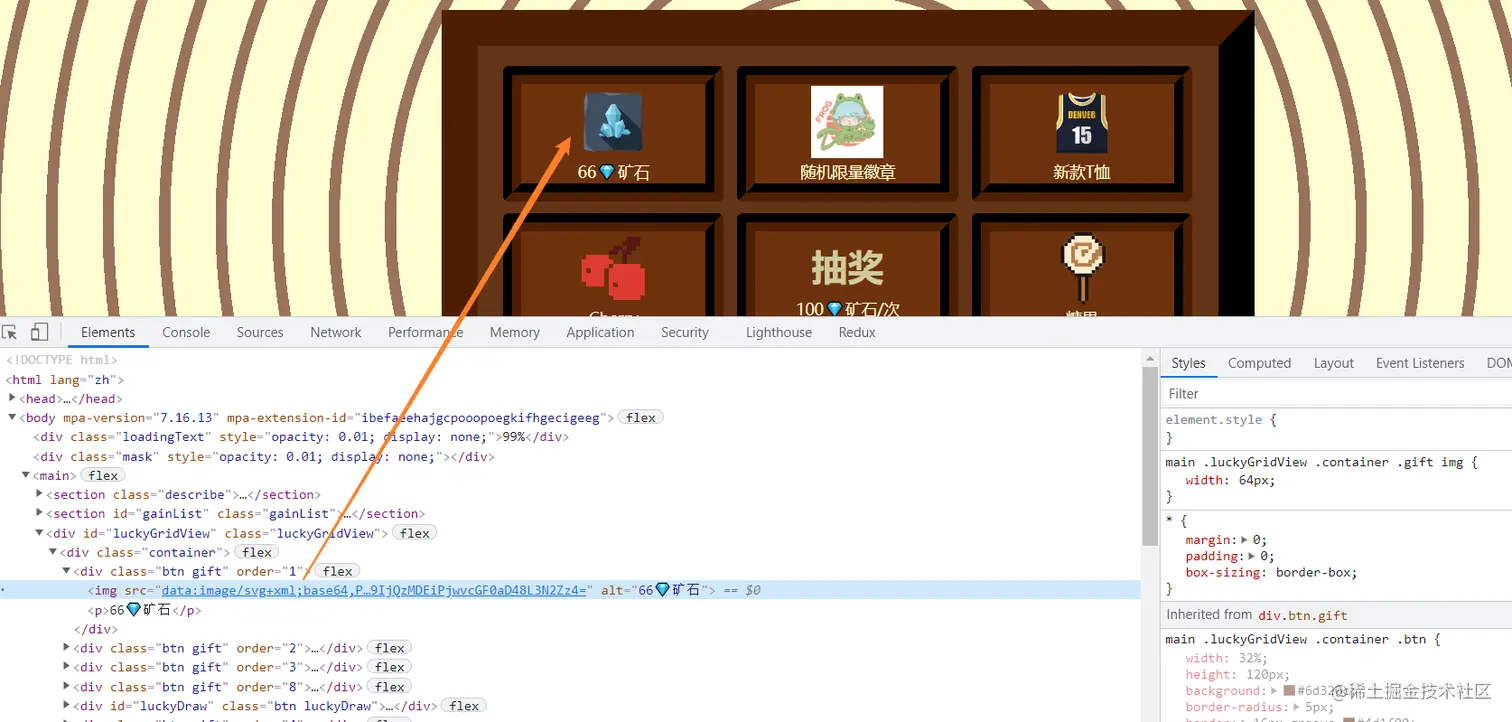Click box-sizing: border-box declaration
This screenshot has width=1512, height=722.
point(1271,573)
